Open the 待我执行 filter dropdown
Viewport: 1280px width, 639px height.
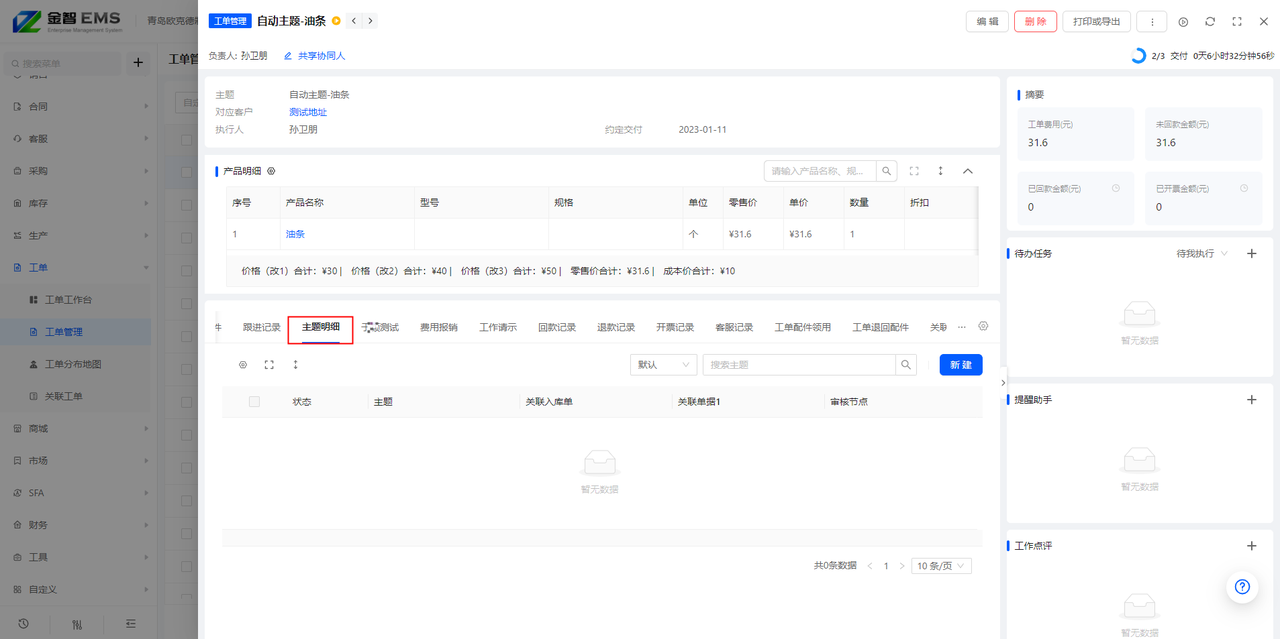[1203, 254]
